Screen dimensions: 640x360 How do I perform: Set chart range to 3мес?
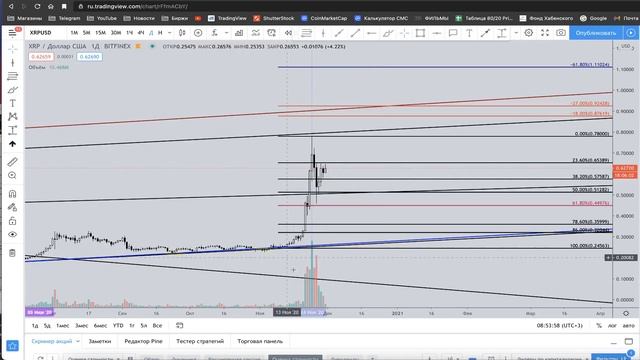[x=82, y=325]
